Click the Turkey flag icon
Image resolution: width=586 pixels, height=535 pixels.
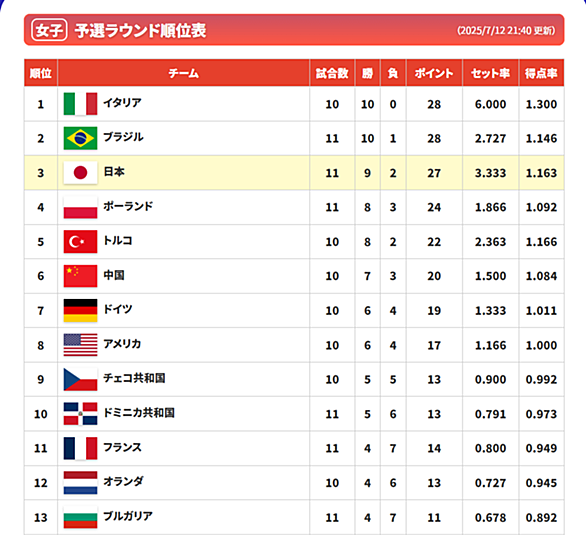80,242
